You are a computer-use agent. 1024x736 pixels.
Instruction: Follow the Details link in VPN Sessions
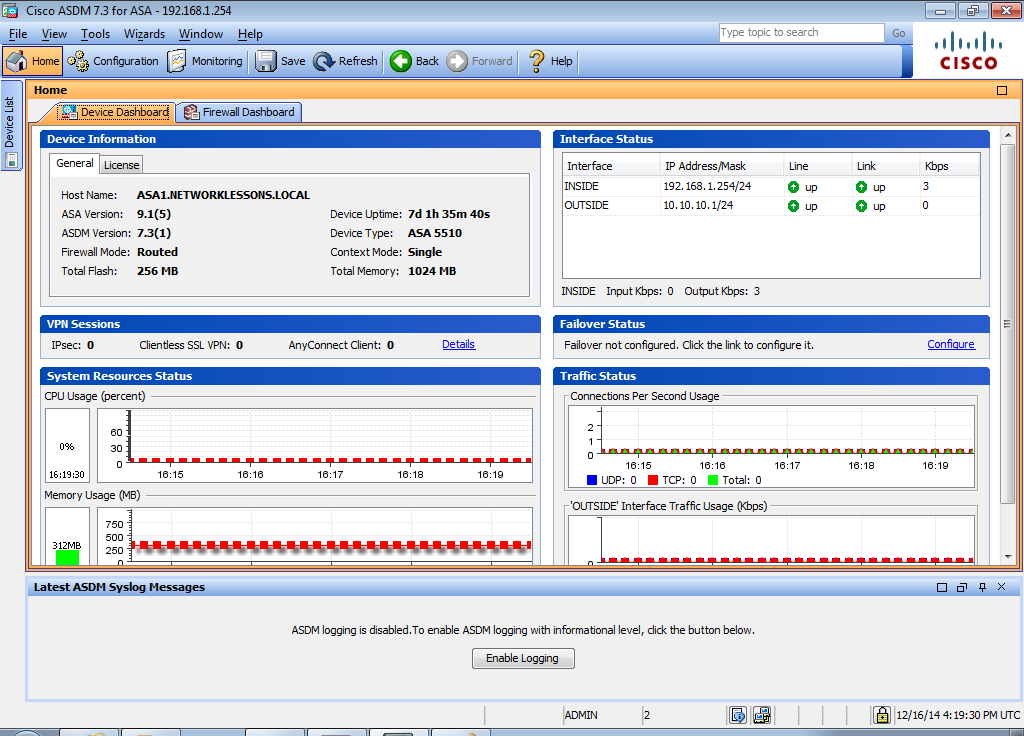(458, 344)
